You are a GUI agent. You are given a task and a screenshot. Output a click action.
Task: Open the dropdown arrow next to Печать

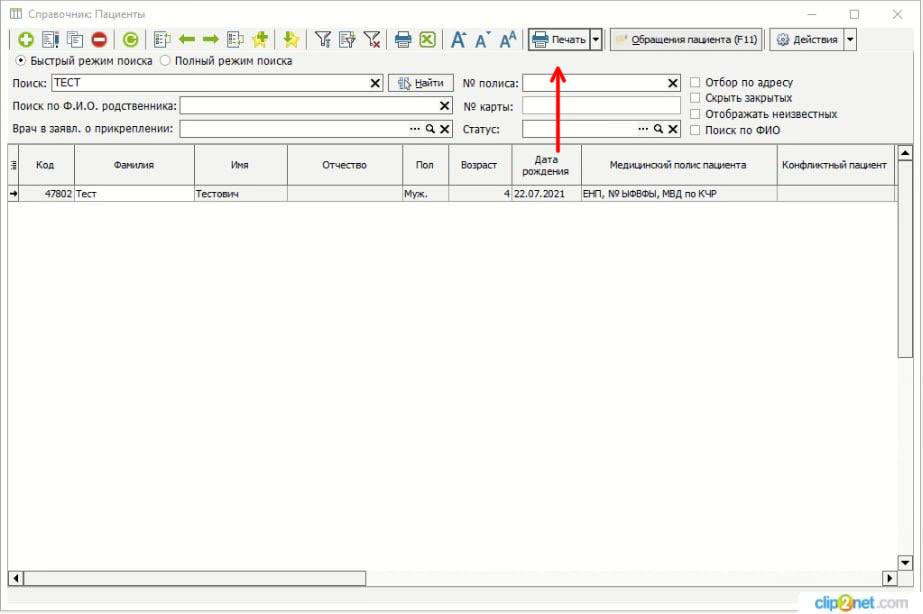click(x=596, y=40)
